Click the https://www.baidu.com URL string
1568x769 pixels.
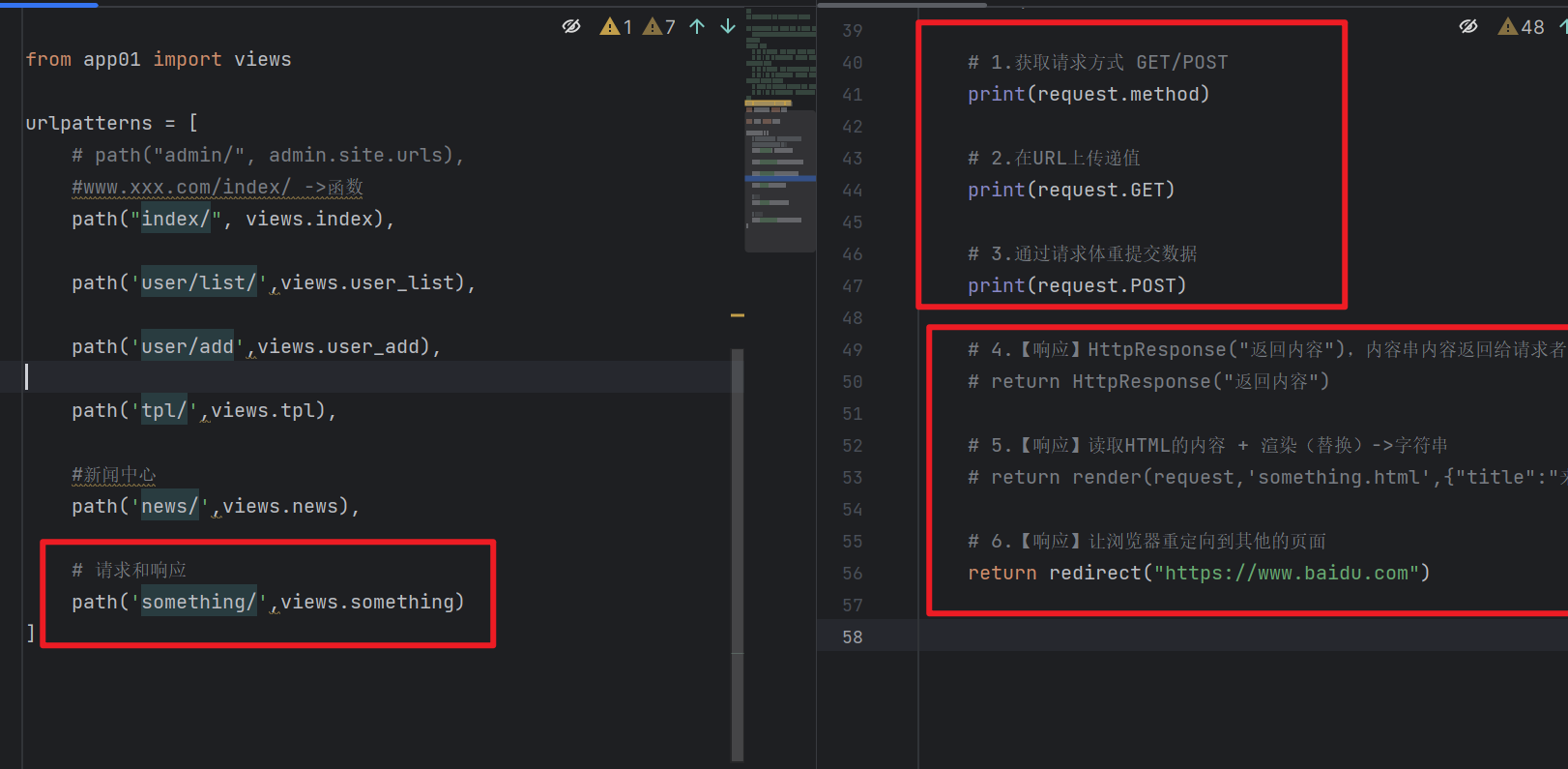coord(1287,573)
